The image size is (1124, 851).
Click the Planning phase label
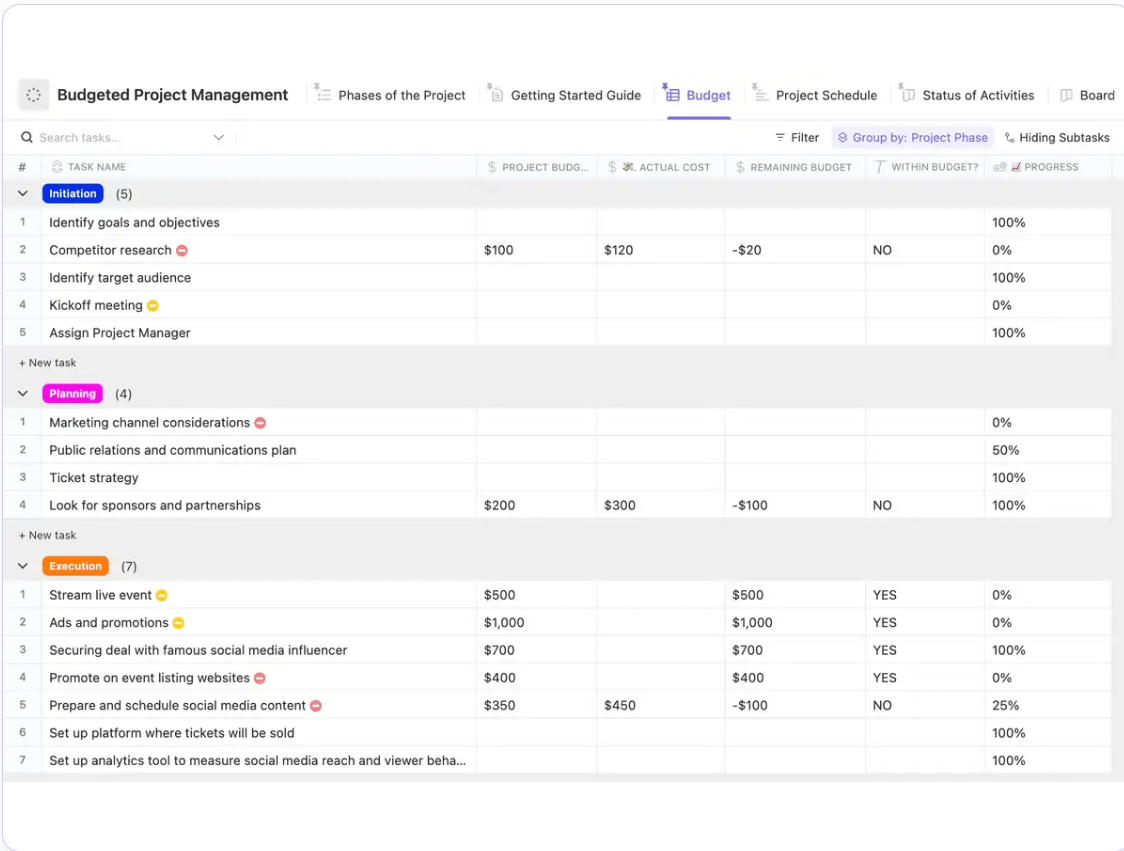[72, 394]
